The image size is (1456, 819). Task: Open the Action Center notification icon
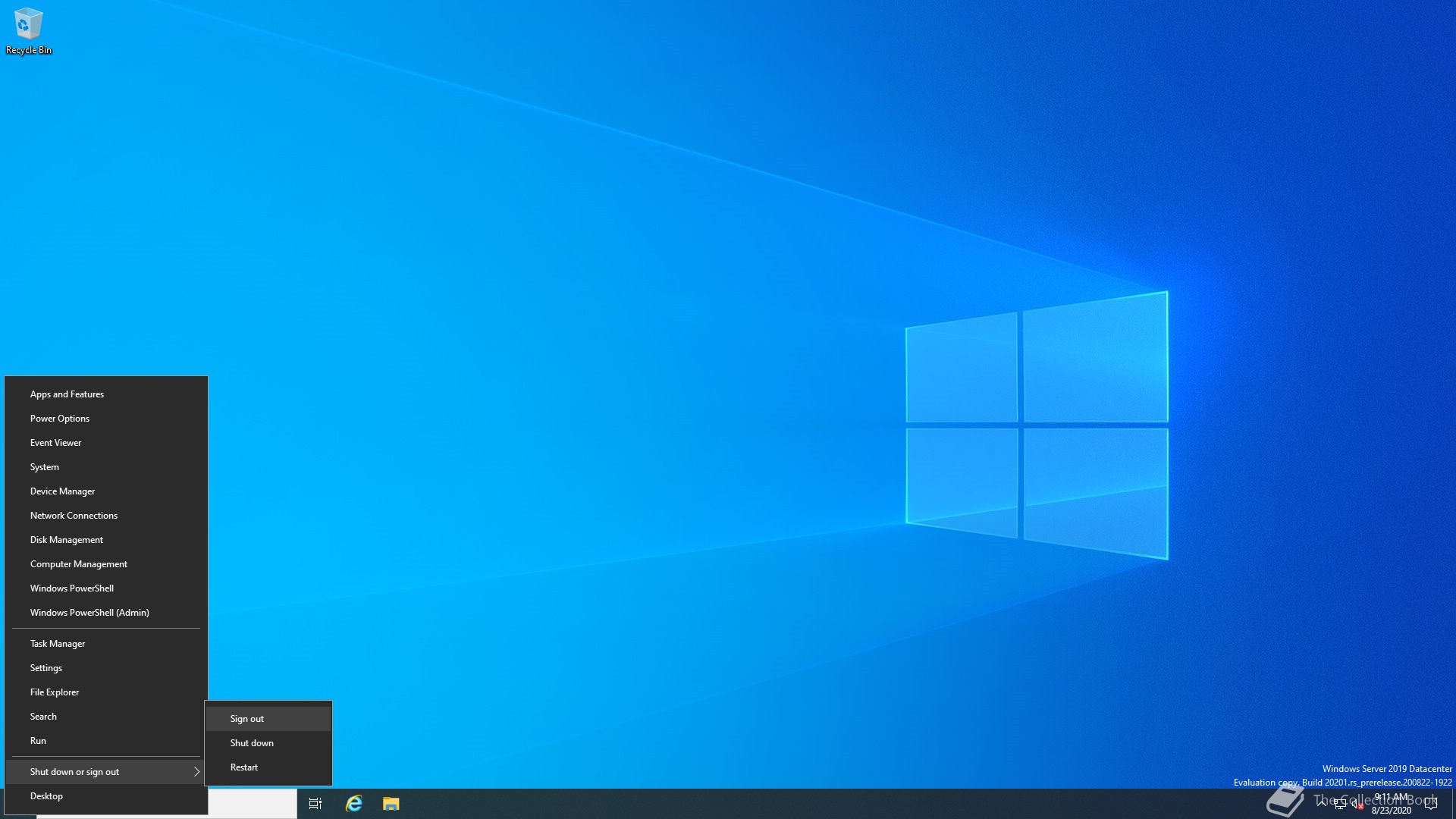pos(1431,804)
